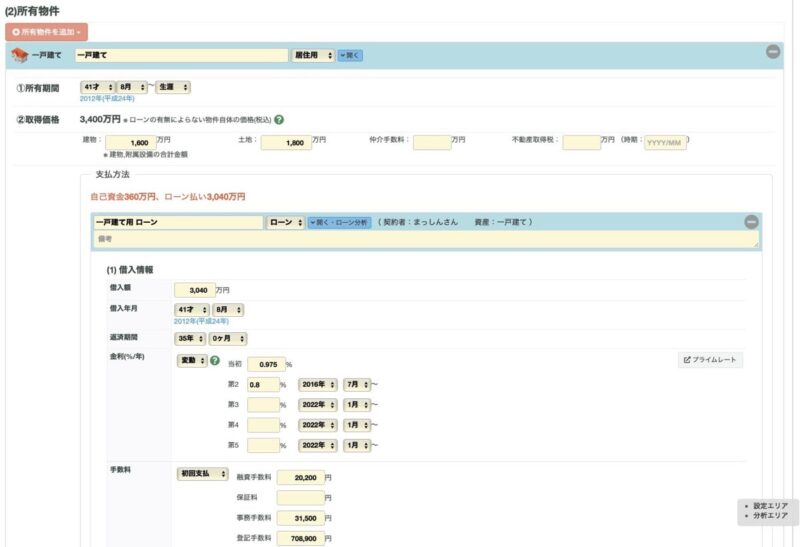This screenshot has height=547, width=800.
Task: Click the 一戸建て house icon
Action: 19,55
